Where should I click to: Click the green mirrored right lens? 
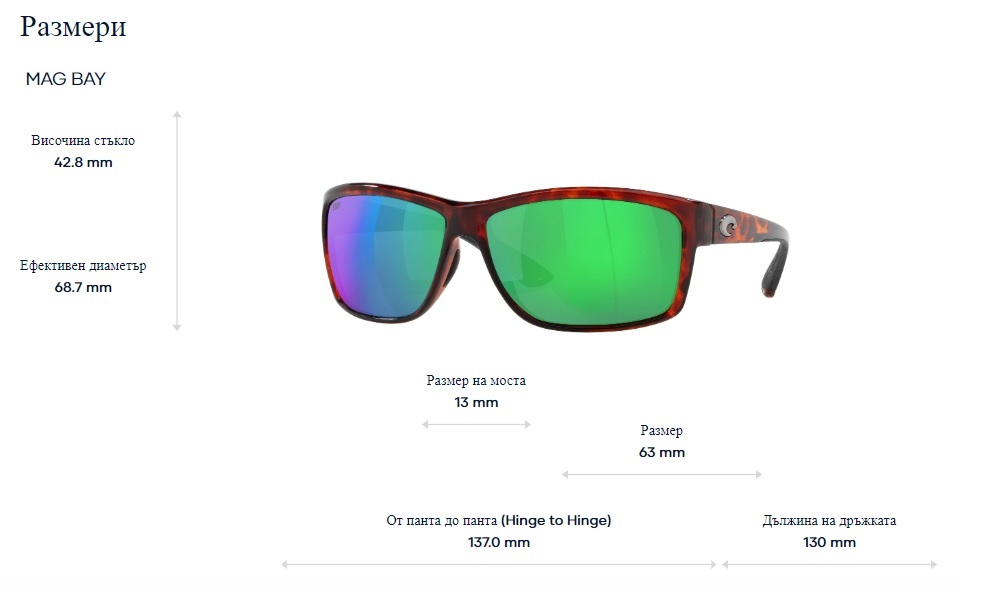pos(585,261)
